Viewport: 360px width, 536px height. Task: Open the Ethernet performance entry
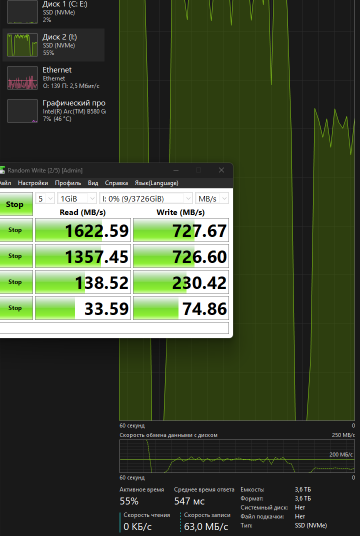(x=53, y=78)
